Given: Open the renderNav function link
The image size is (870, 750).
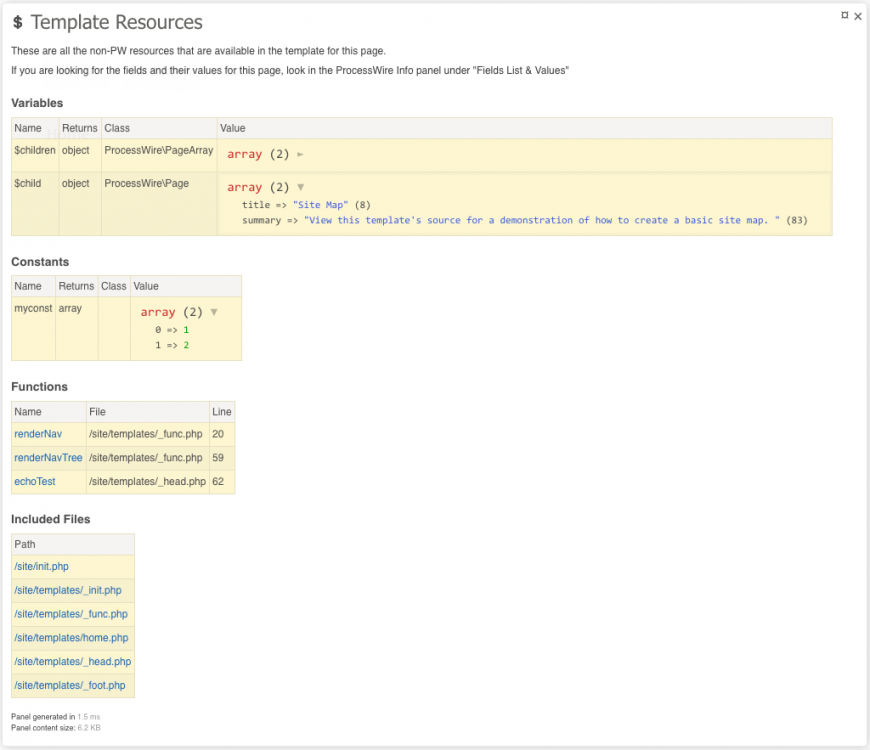Looking at the screenshot, I should (38, 434).
